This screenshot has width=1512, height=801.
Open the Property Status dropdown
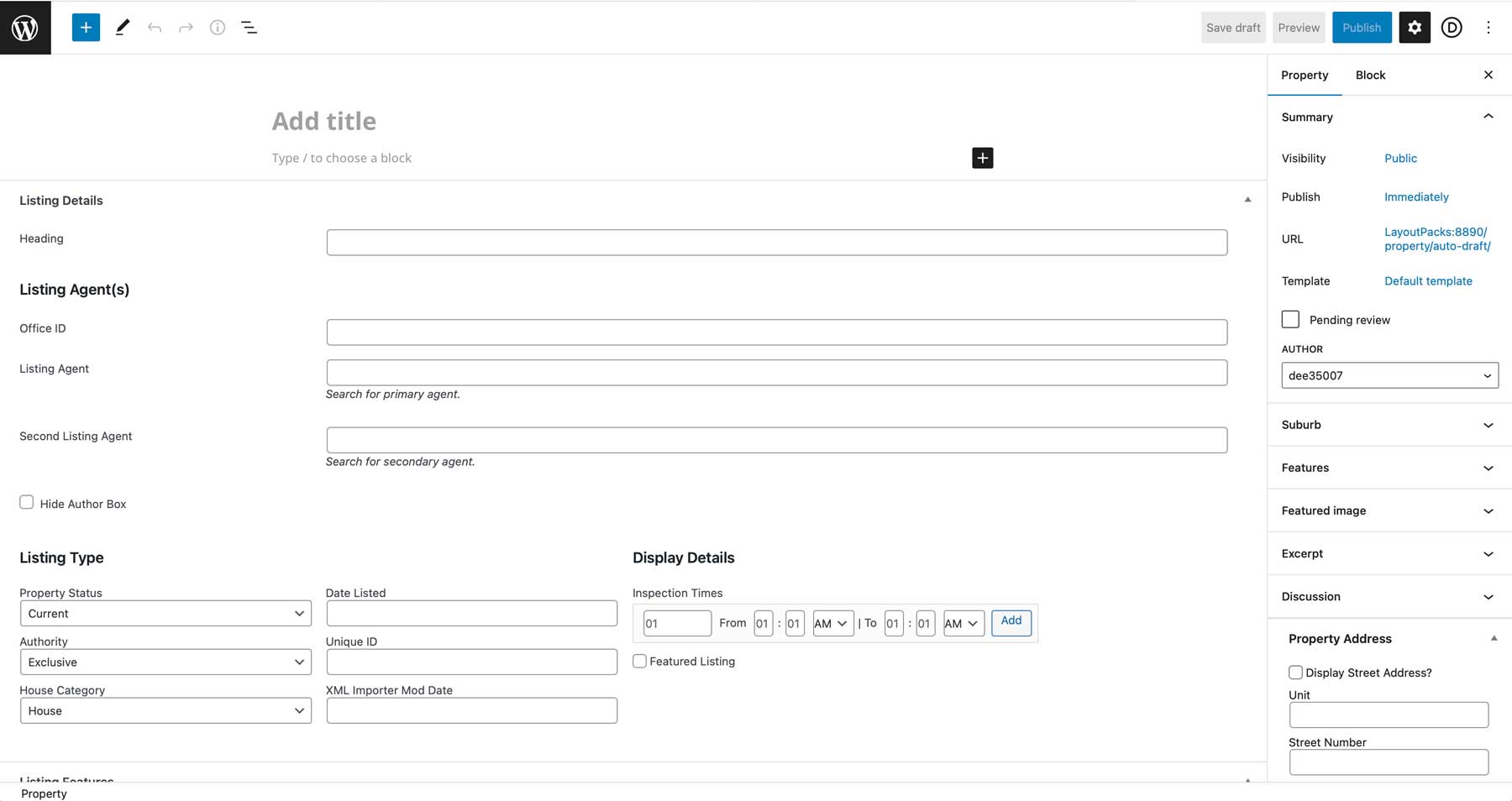[x=165, y=613]
